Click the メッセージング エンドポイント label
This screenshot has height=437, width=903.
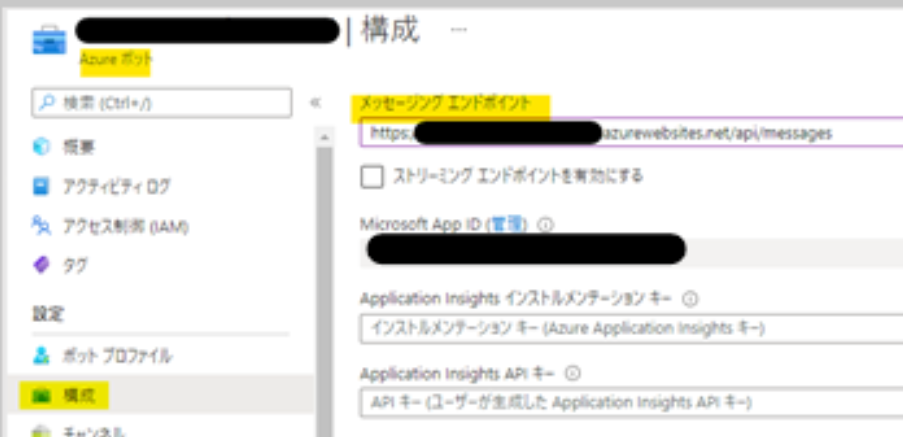click(x=445, y=102)
